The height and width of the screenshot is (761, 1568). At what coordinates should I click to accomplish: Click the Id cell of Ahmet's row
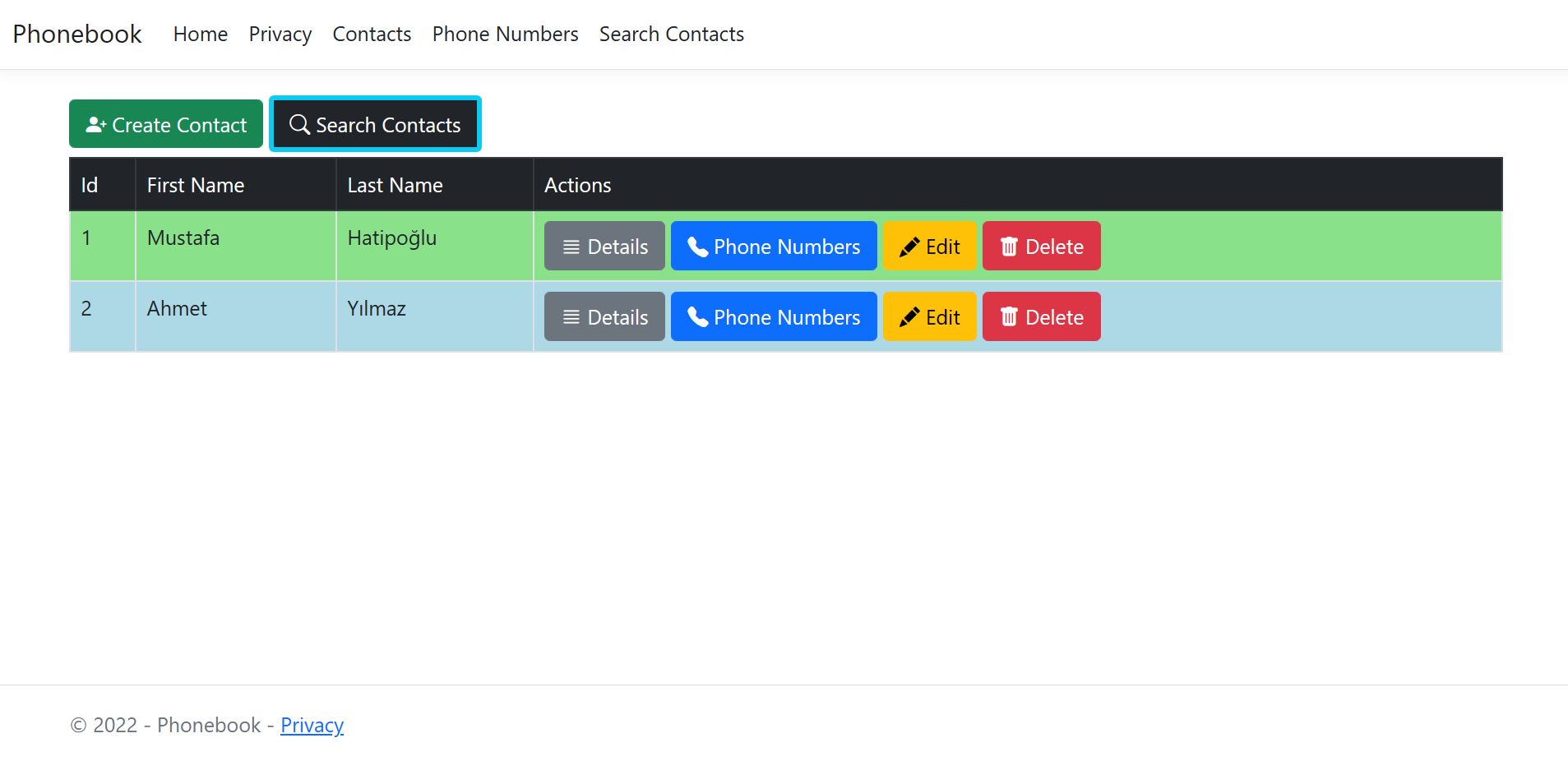103,316
